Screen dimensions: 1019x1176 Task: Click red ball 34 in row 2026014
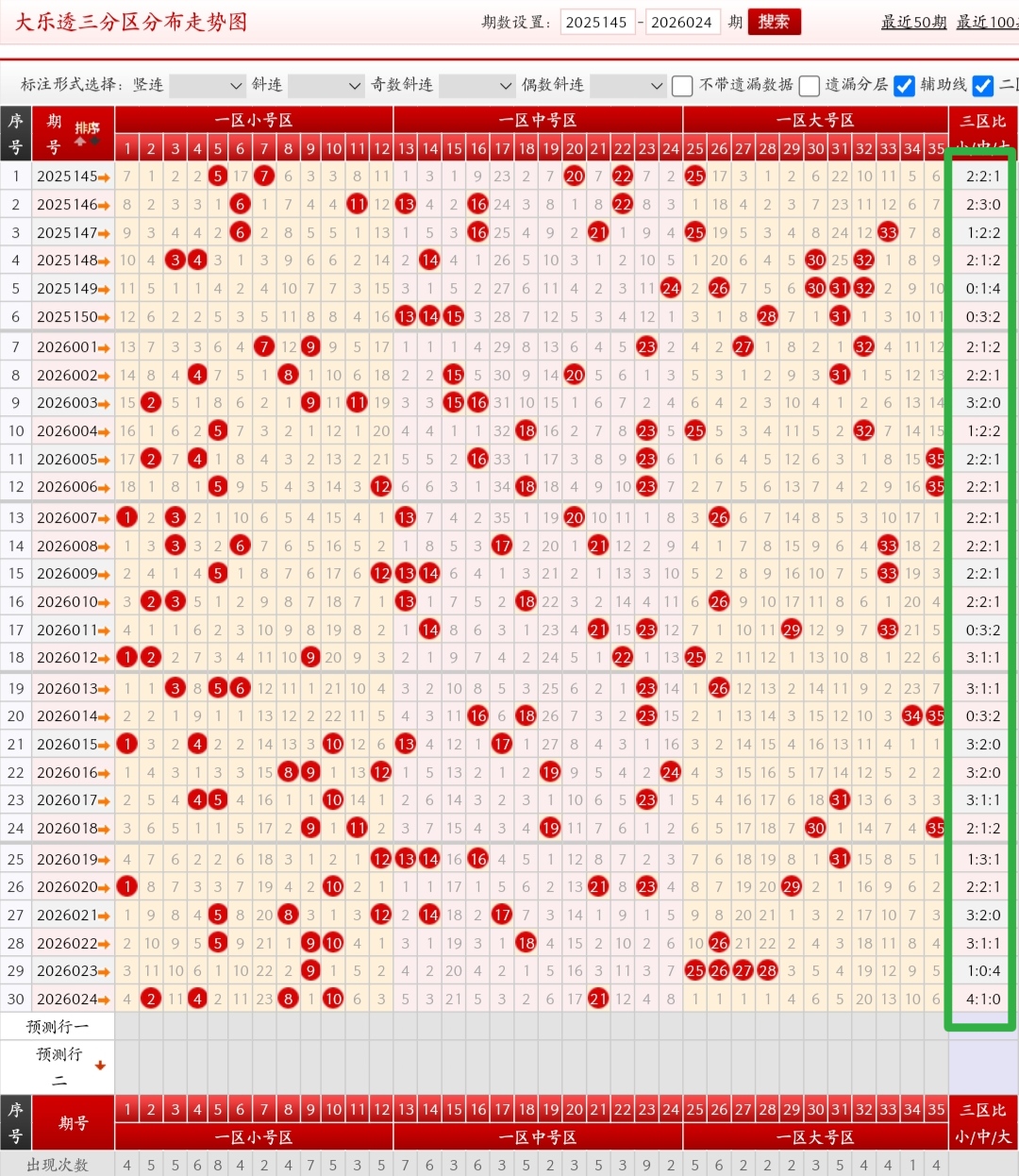(911, 716)
